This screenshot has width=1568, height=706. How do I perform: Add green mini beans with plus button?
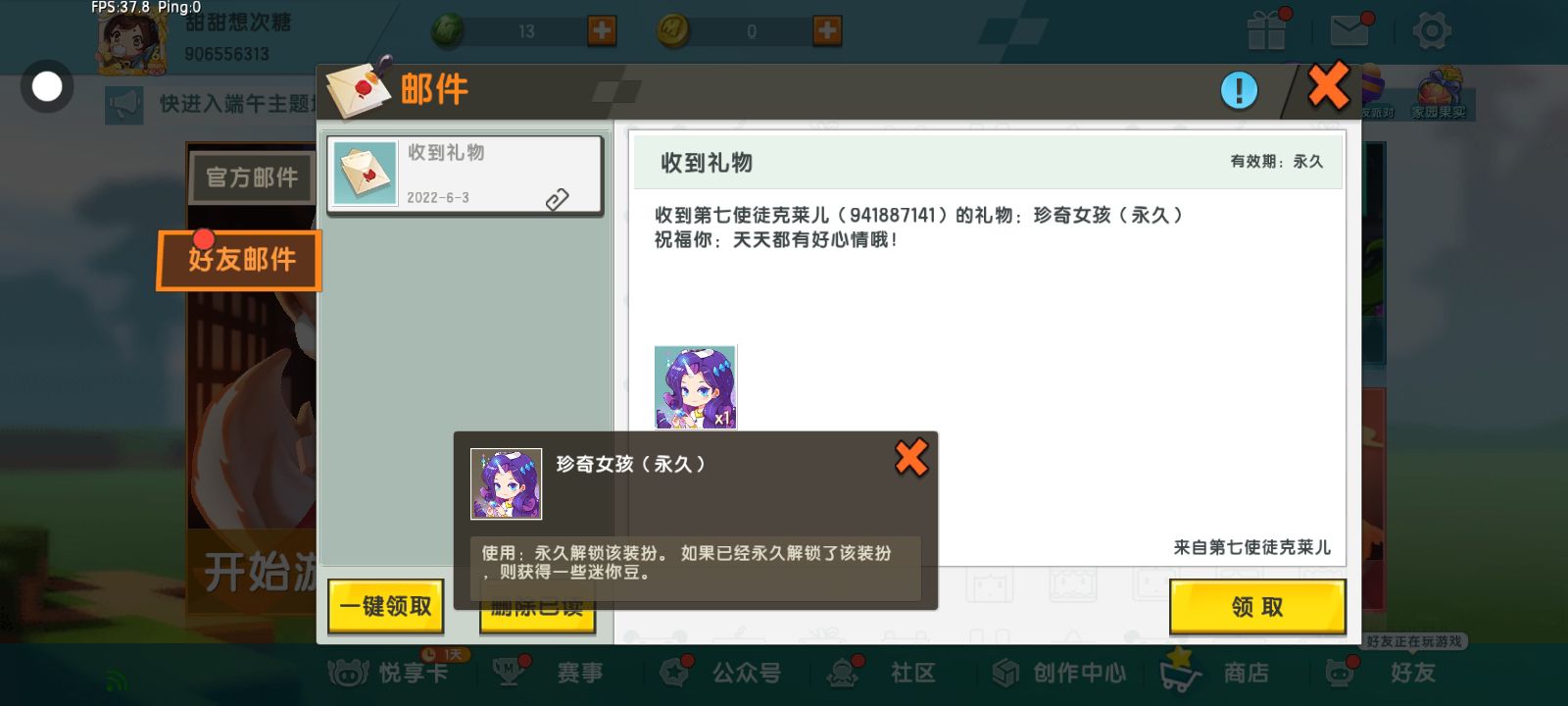coord(602,30)
